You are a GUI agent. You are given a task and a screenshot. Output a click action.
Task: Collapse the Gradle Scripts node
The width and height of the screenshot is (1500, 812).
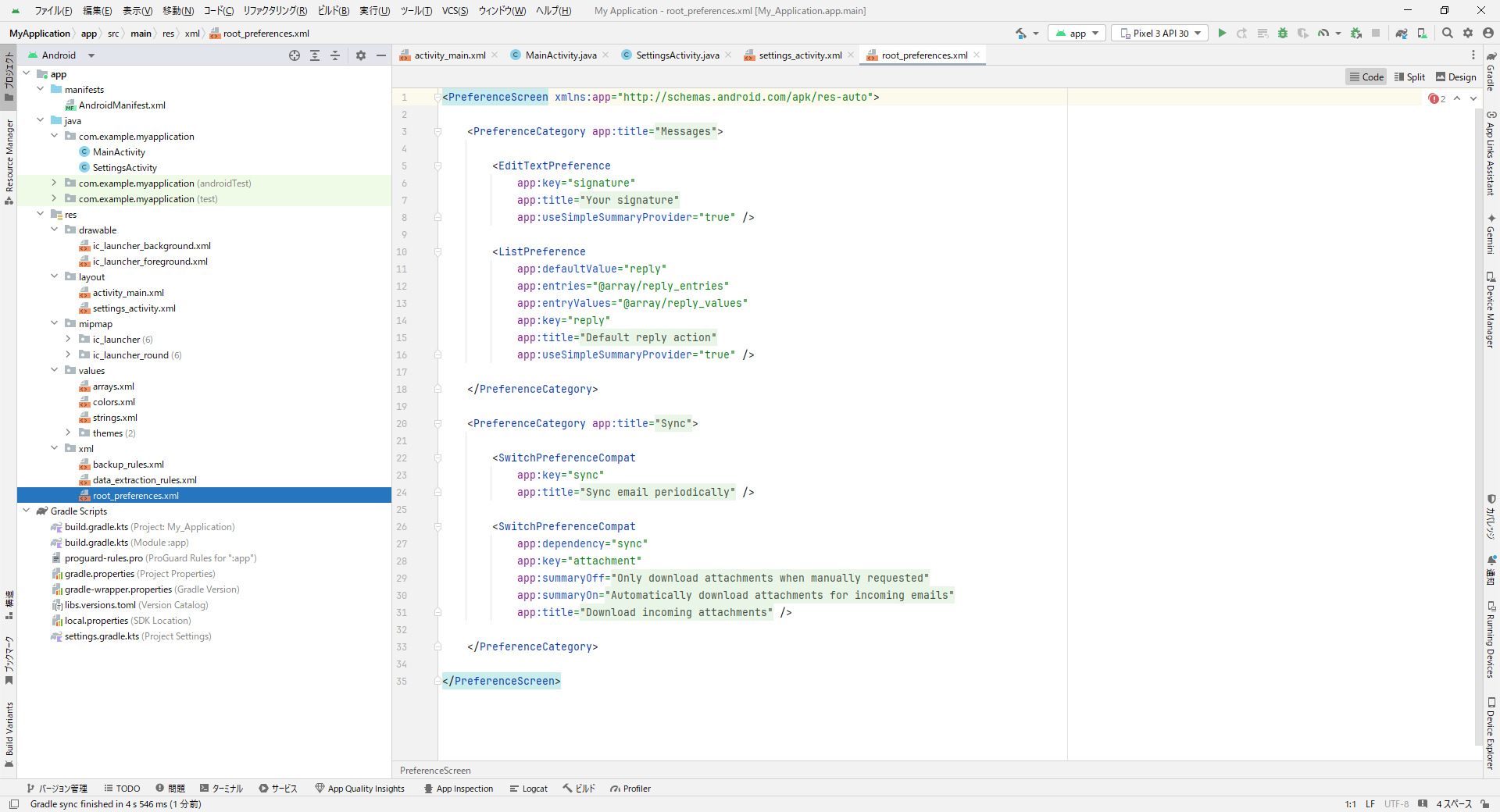(x=27, y=511)
